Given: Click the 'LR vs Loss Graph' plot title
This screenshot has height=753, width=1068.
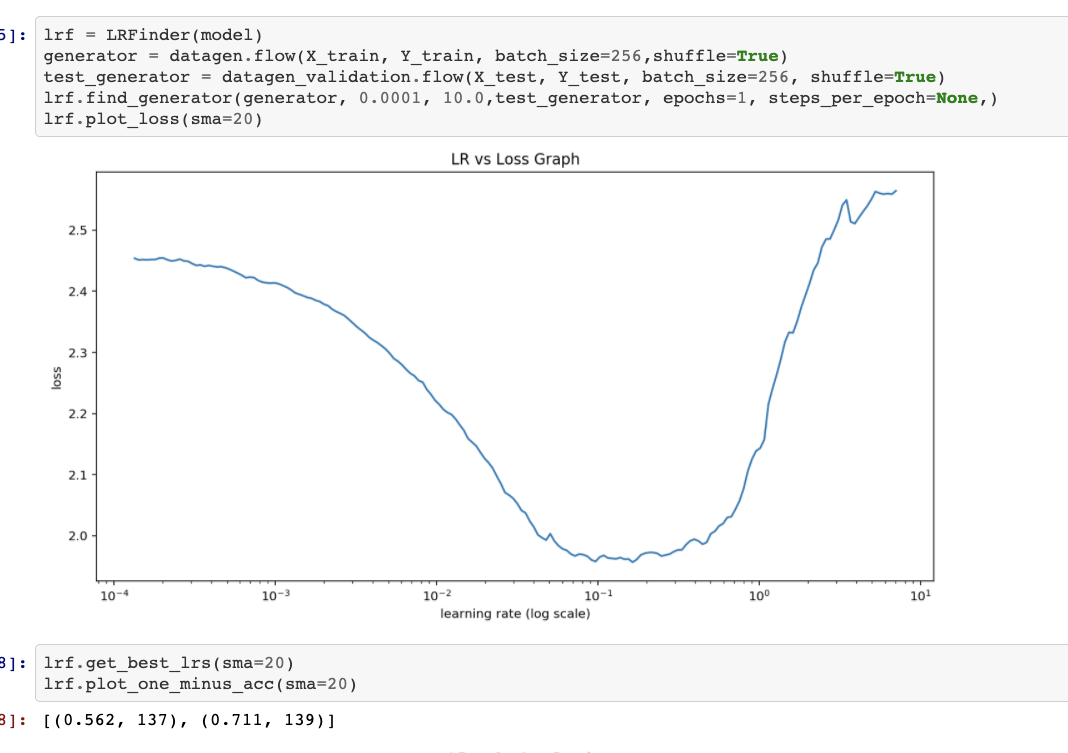Looking at the screenshot, I should click(515, 159).
